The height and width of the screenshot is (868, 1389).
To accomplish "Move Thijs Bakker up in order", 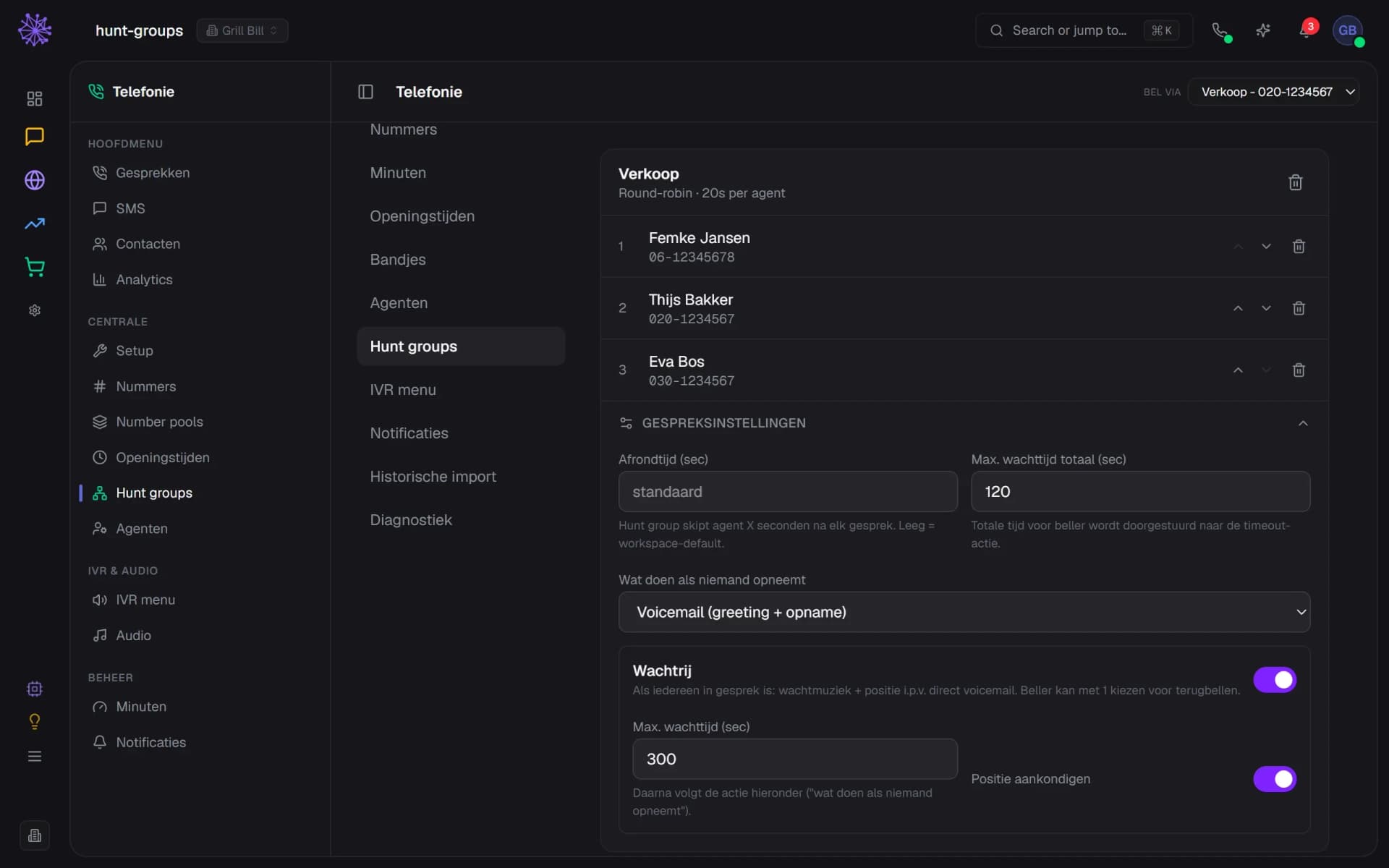I will (x=1238, y=308).
